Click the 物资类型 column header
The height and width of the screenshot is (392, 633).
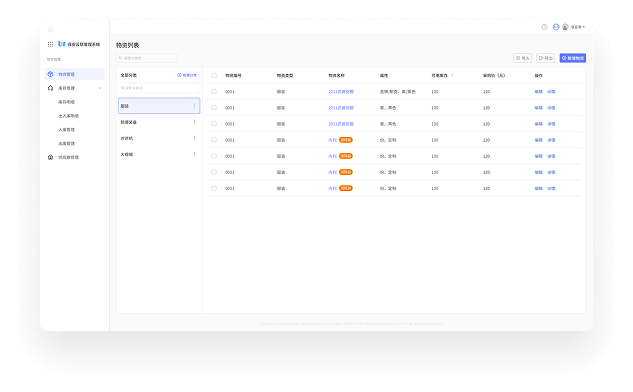pyautogui.click(x=285, y=75)
